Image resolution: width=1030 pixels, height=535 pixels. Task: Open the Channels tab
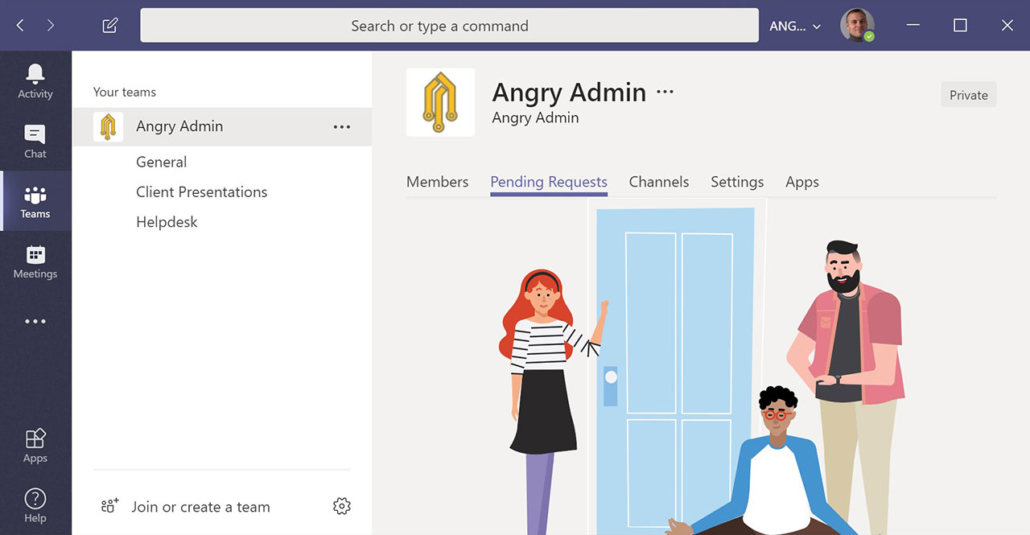click(x=659, y=182)
